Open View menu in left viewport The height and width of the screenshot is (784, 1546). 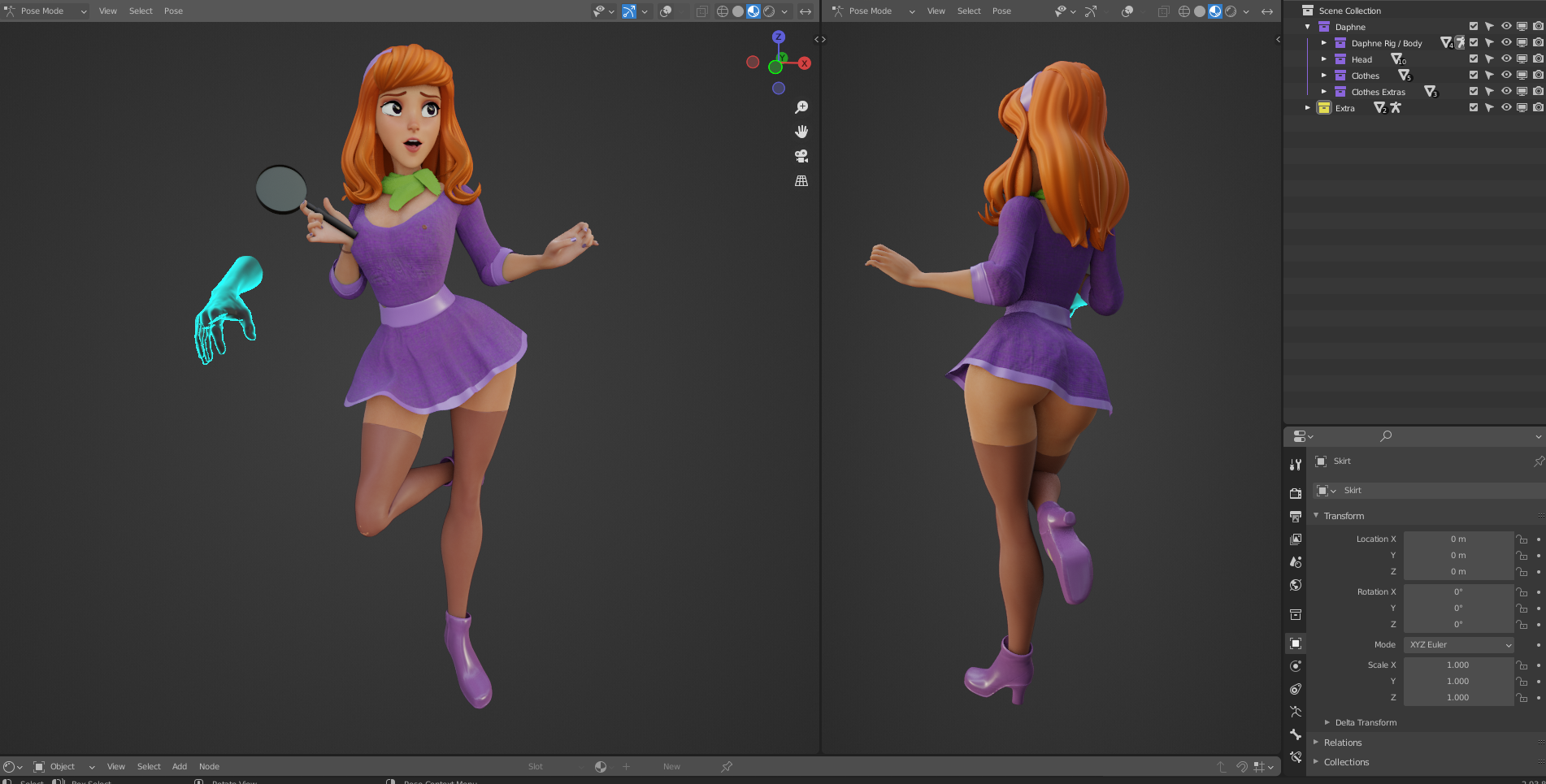tap(108, 11)
